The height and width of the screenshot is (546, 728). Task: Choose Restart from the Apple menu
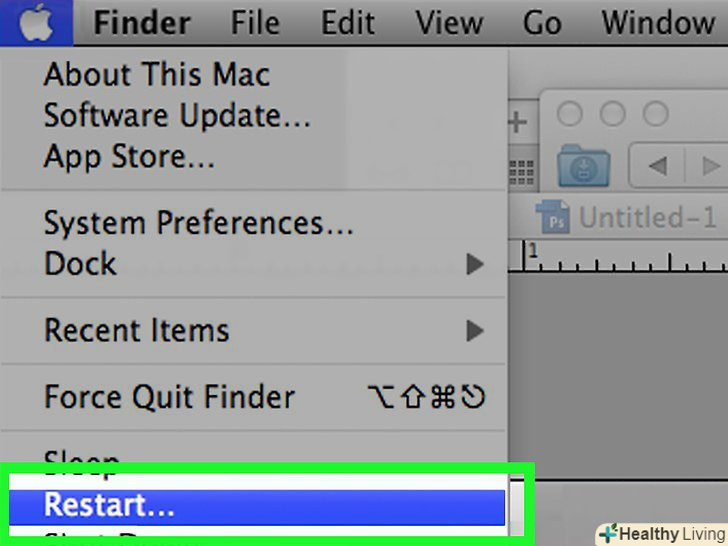pos(110,506)
